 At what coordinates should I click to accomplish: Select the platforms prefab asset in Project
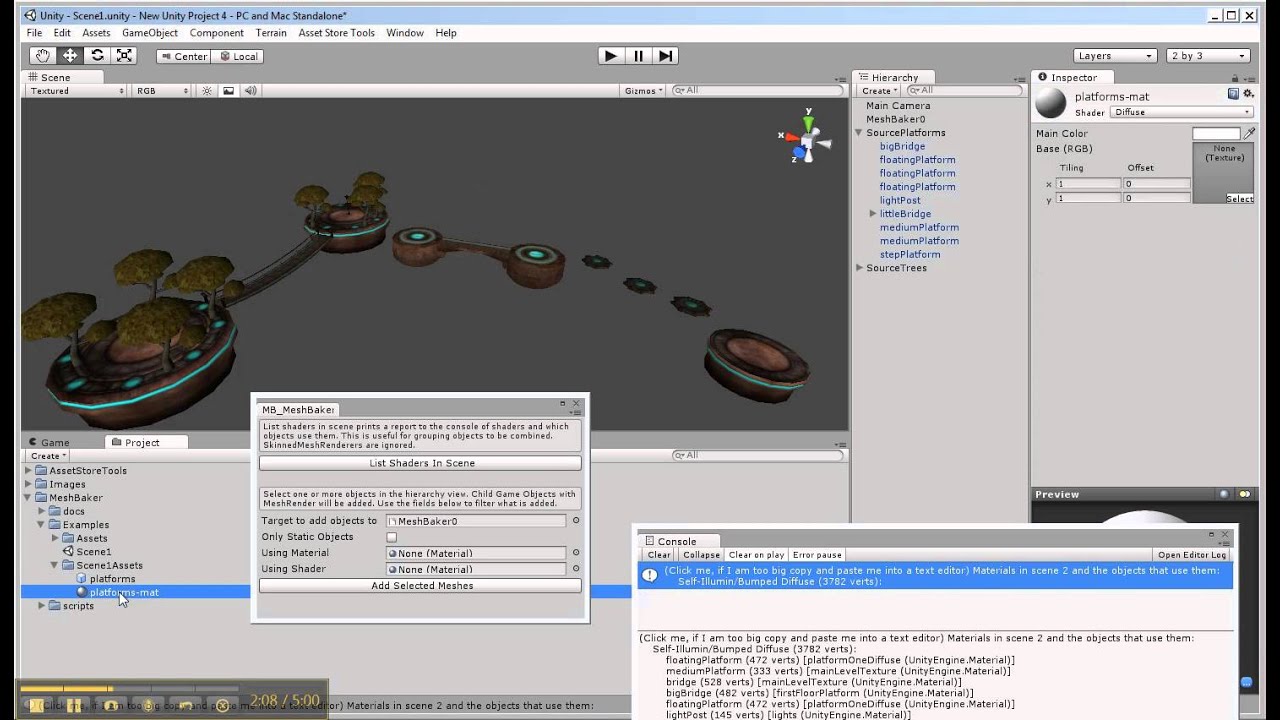(x=112, y=579)
